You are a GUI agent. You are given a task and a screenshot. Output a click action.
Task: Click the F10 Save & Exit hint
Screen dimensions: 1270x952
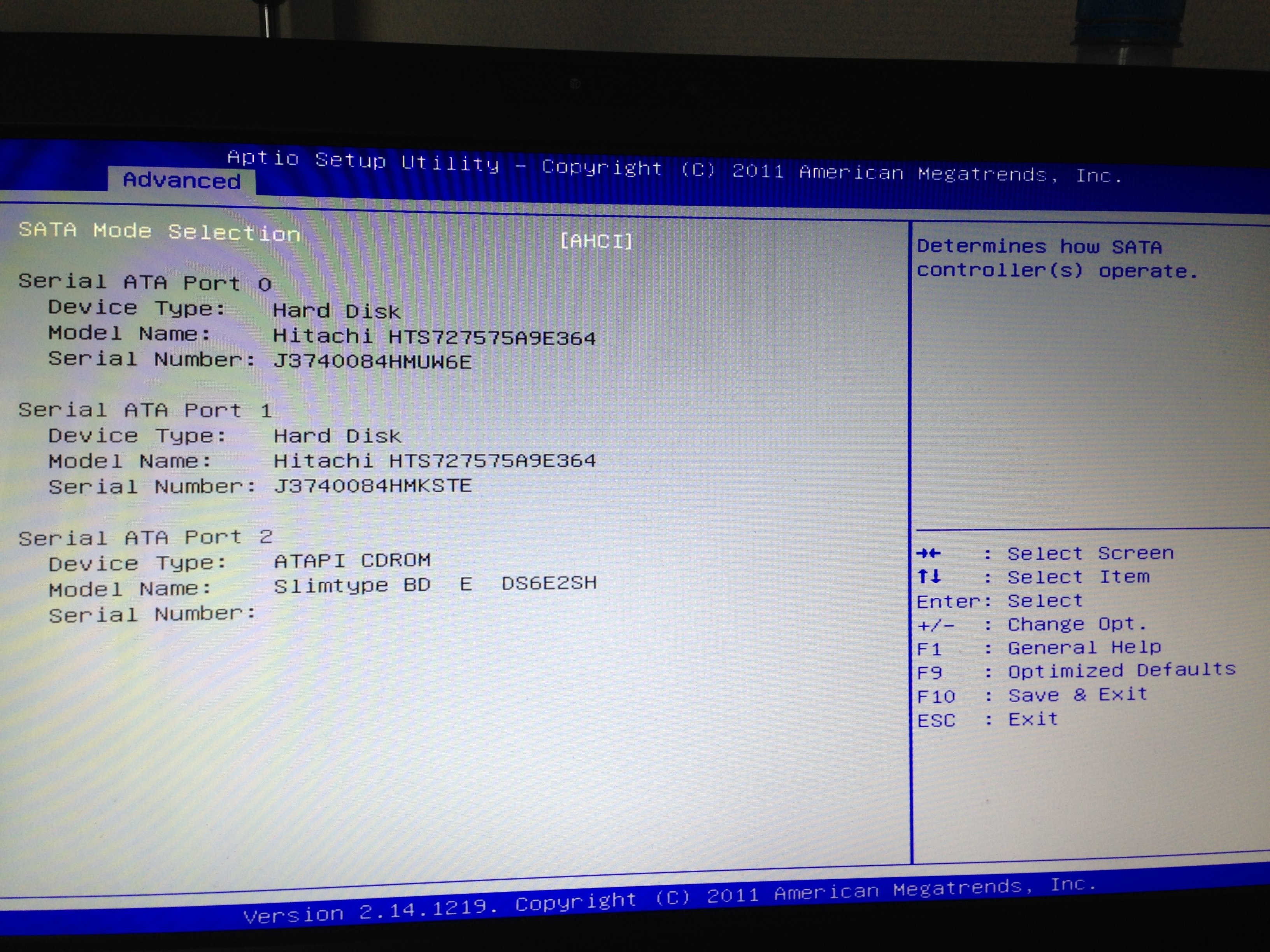coord(1032,695)
